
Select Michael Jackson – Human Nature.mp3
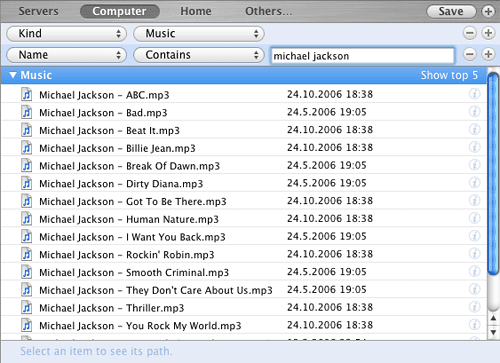pos(244,219)
